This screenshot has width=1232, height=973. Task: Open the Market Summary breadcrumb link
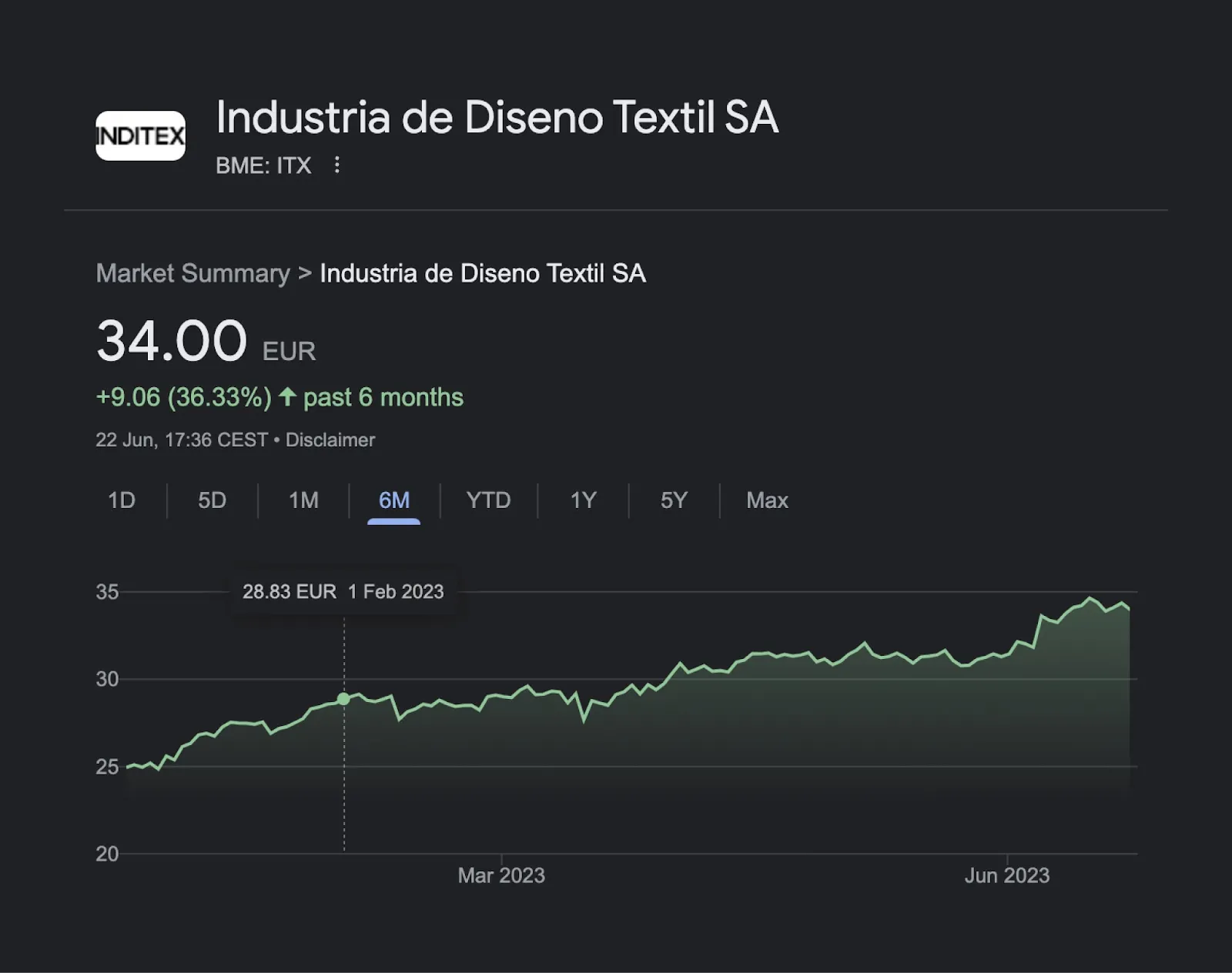(192, 273)
